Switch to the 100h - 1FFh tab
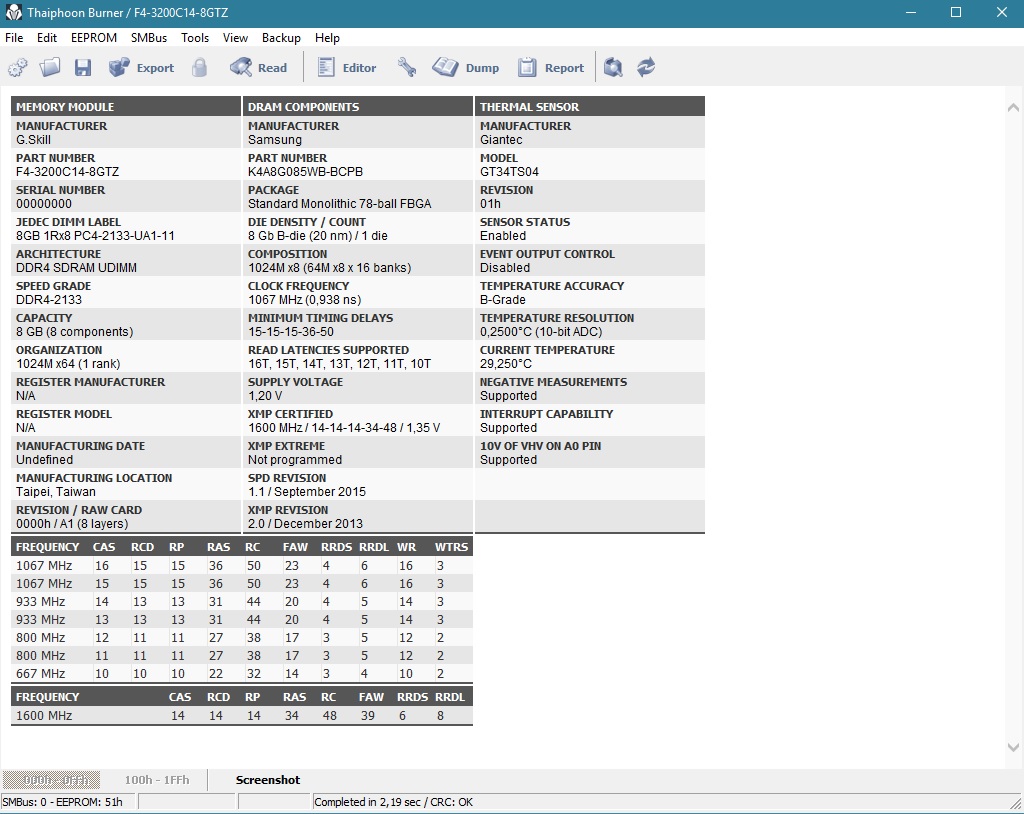Screen dimensions: 1024x814 [157, 779]
